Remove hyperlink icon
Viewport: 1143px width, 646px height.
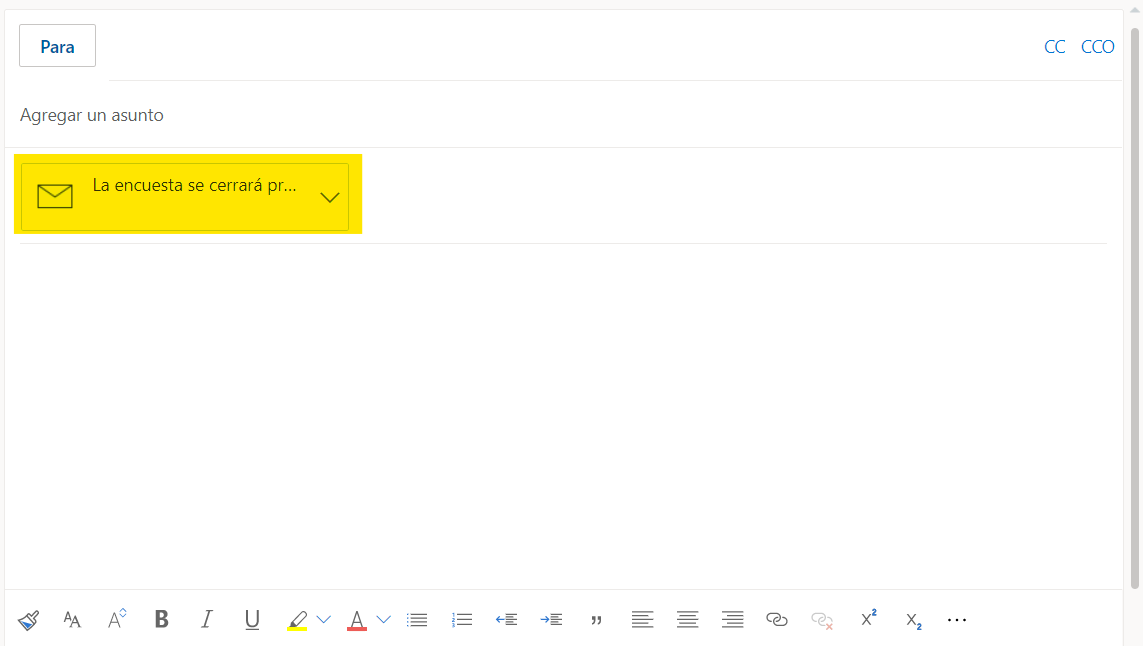pyautogui.click(x=822, y=620)
